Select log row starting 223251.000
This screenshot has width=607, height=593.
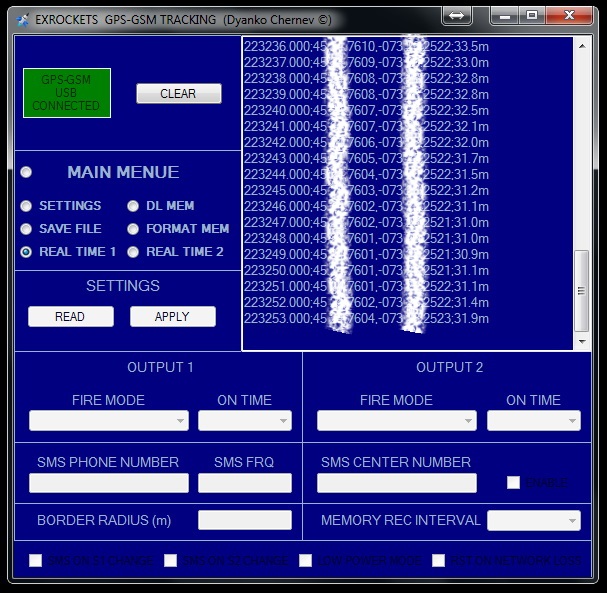click(x=366, y=286)
